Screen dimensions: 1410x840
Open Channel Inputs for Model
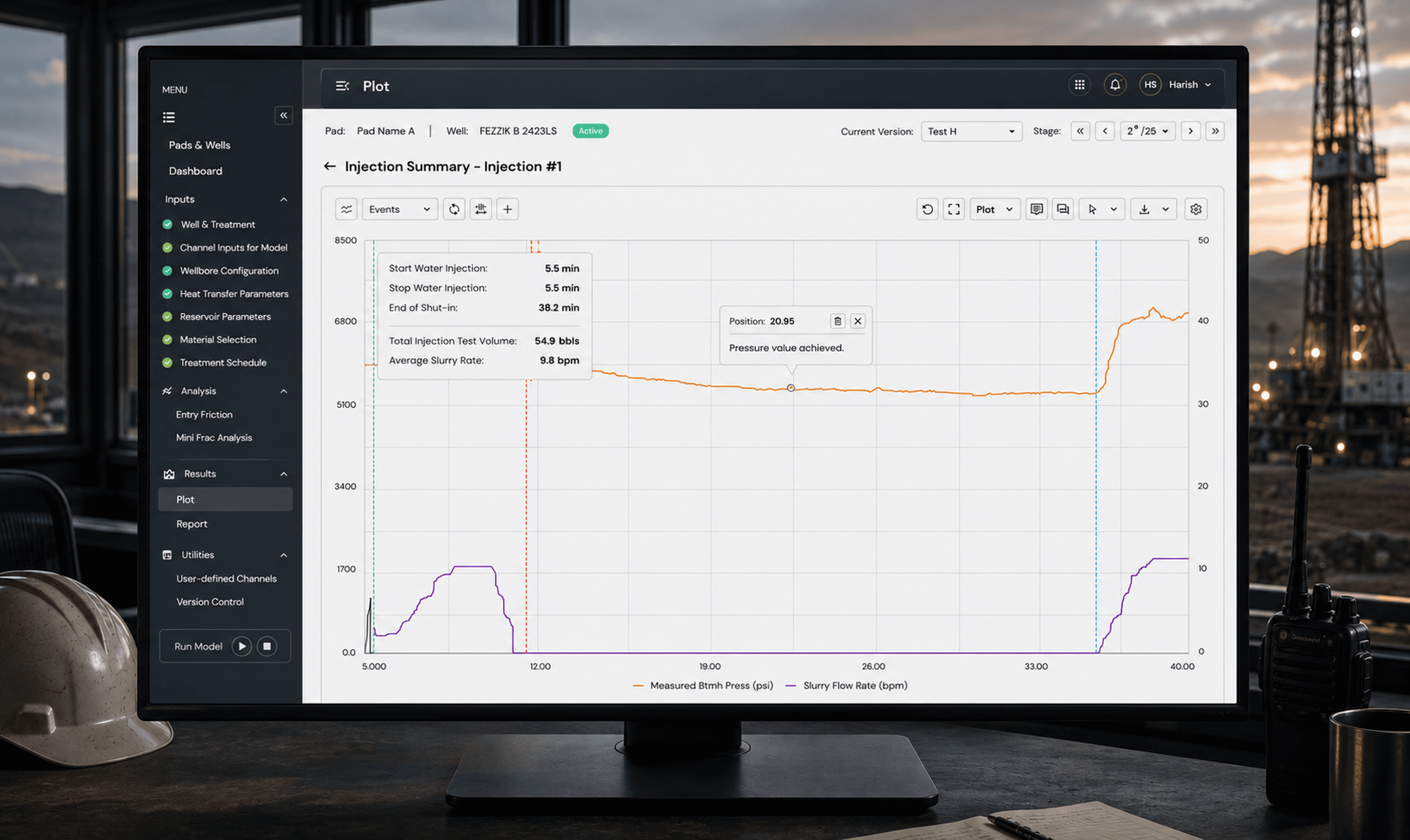(x=233, y=247)
